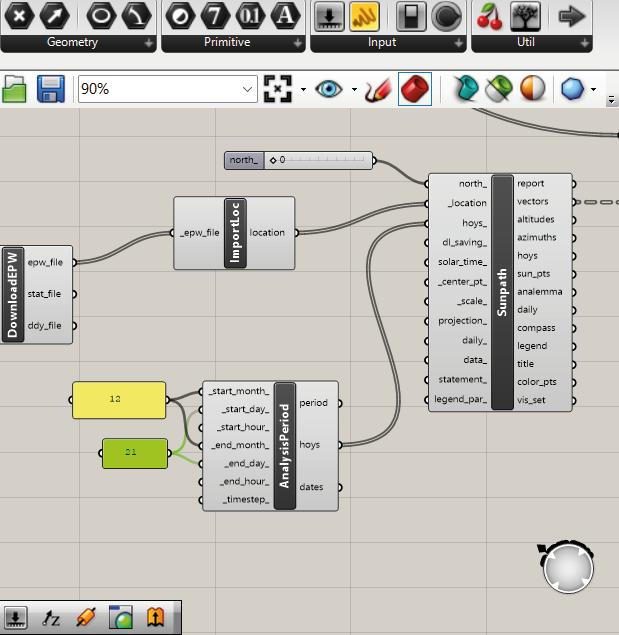Click the DownloadEPW component name bar

pos(13,295)
